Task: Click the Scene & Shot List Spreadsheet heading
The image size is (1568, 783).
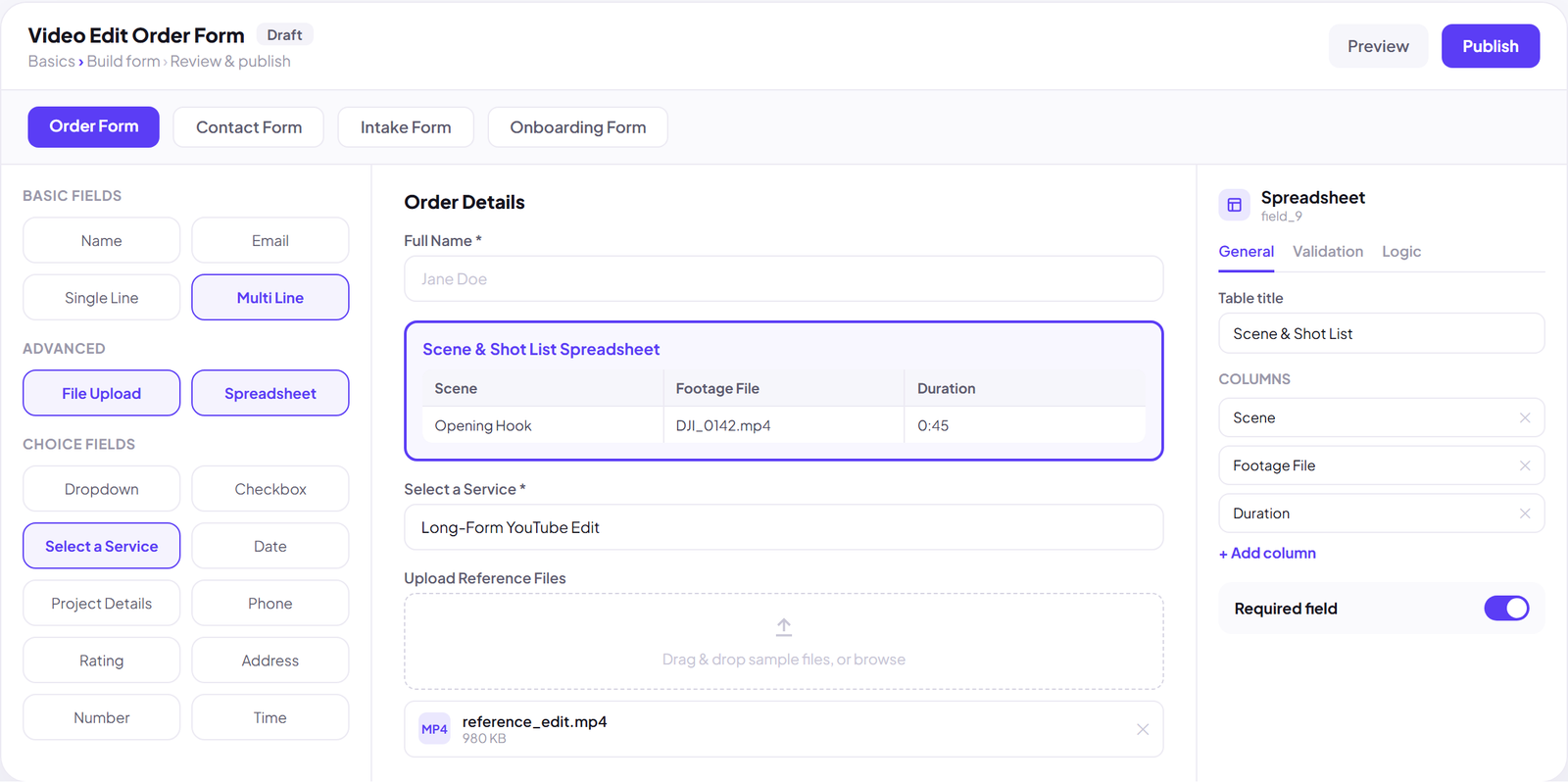Action: point(541,350)
